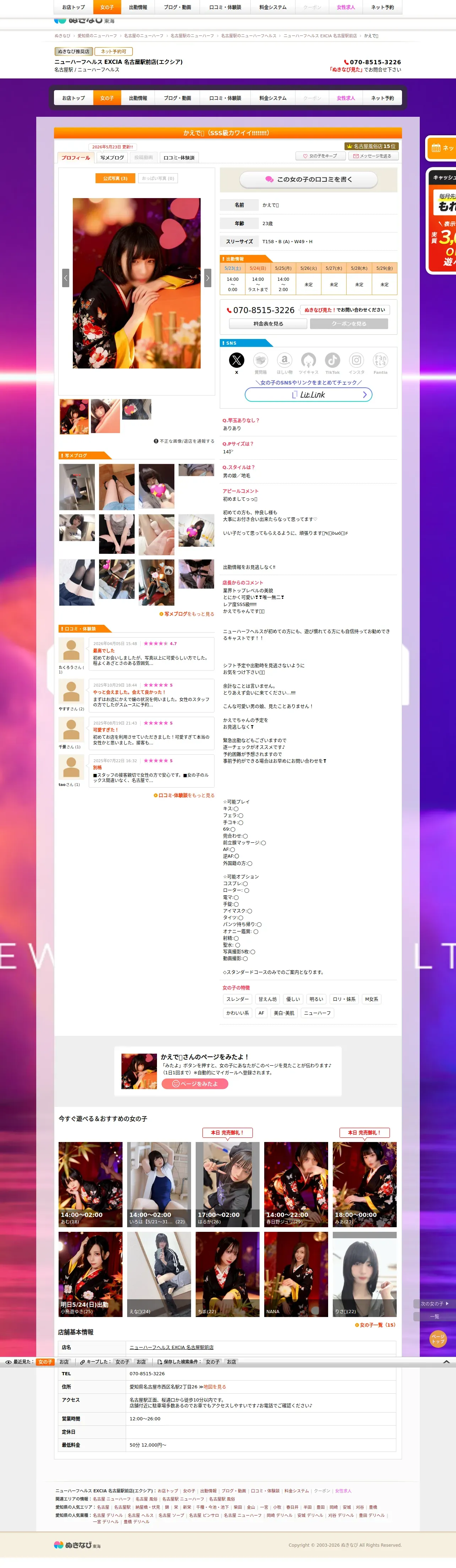Viewport: 456px width, 1568px height.
Task: Click the ページをみたよ pink button
Action: click(x=195, y=1083)
